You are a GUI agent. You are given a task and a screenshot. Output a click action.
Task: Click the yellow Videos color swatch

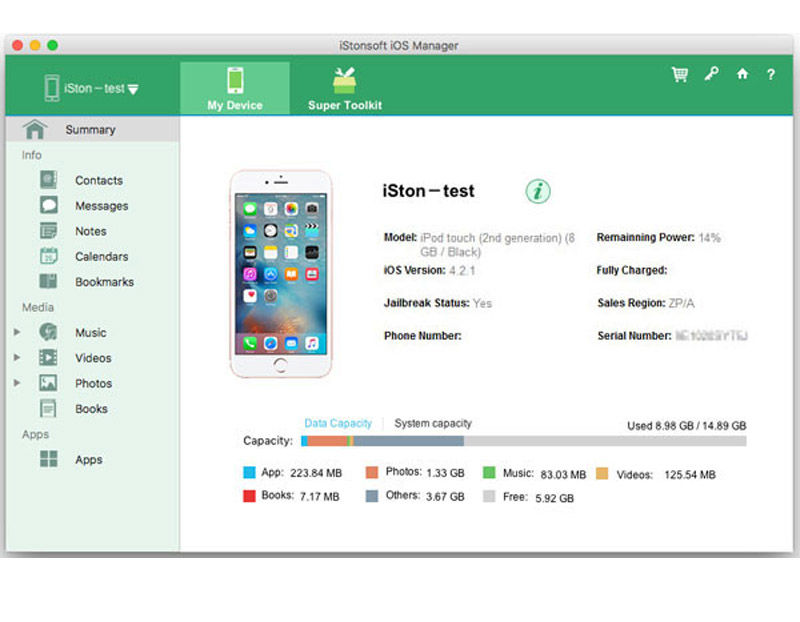coord(602,473)
